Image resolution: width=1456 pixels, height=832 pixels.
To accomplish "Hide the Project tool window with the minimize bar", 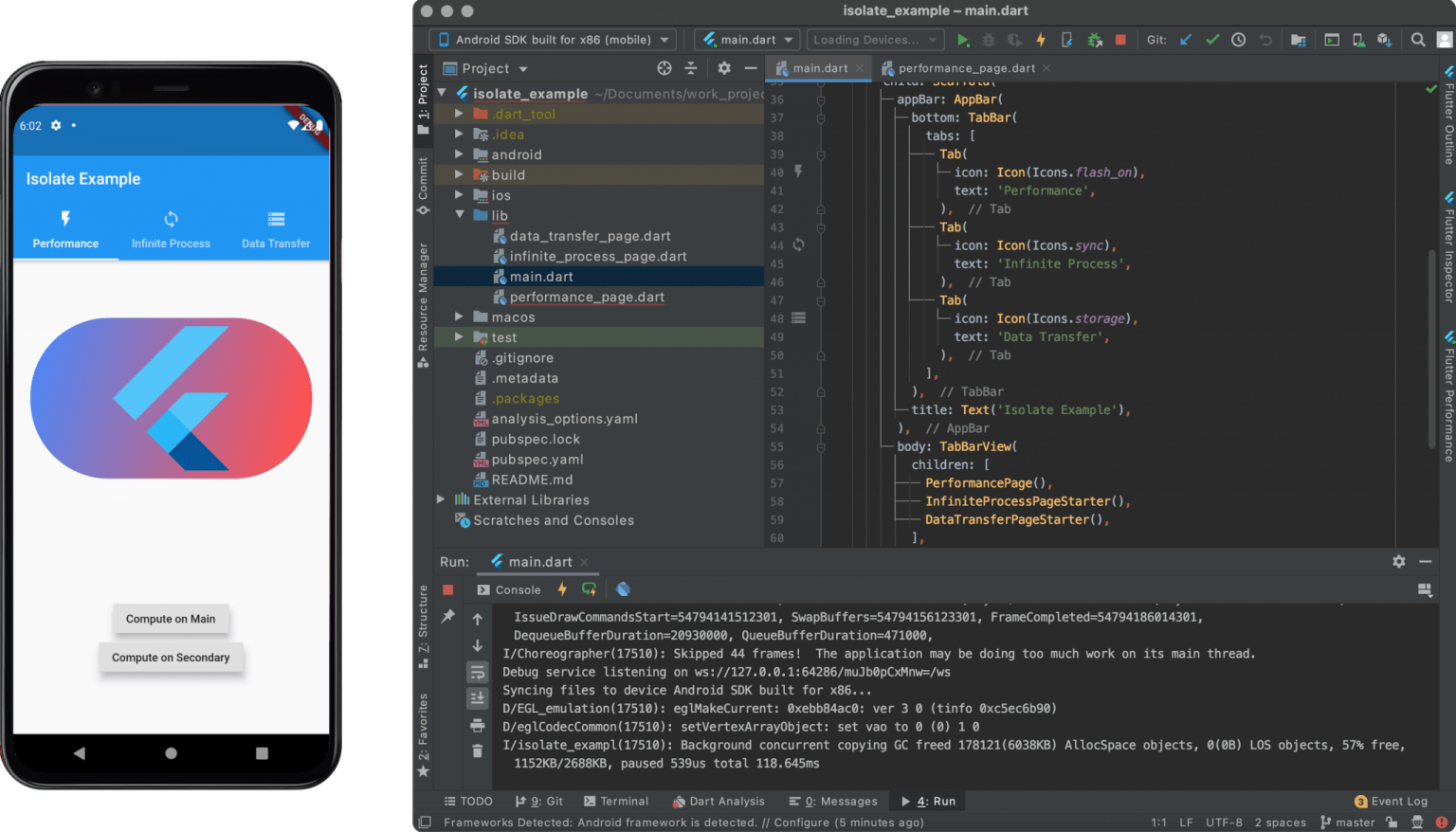I will click(750, 67).
